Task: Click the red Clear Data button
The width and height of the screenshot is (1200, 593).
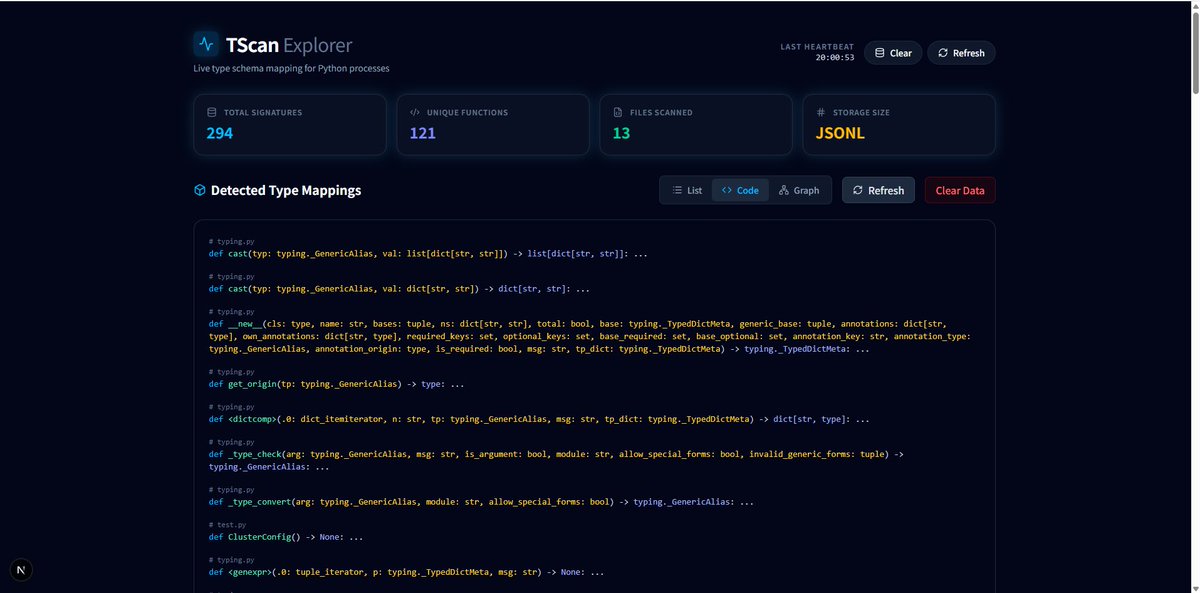Action: click(x=960, y=190)
